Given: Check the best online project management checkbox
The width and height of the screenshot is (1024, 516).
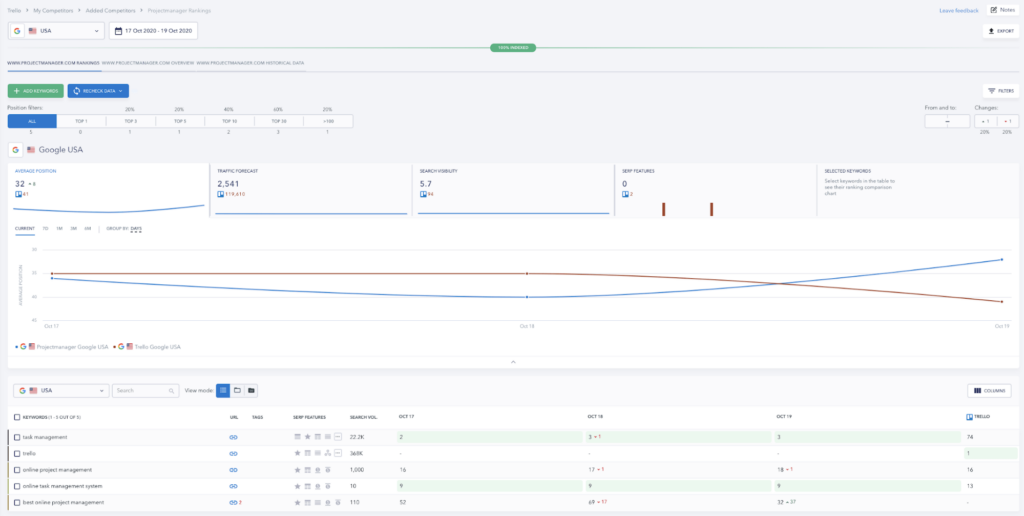Looking at the screenshot, I should click(17, 502).
